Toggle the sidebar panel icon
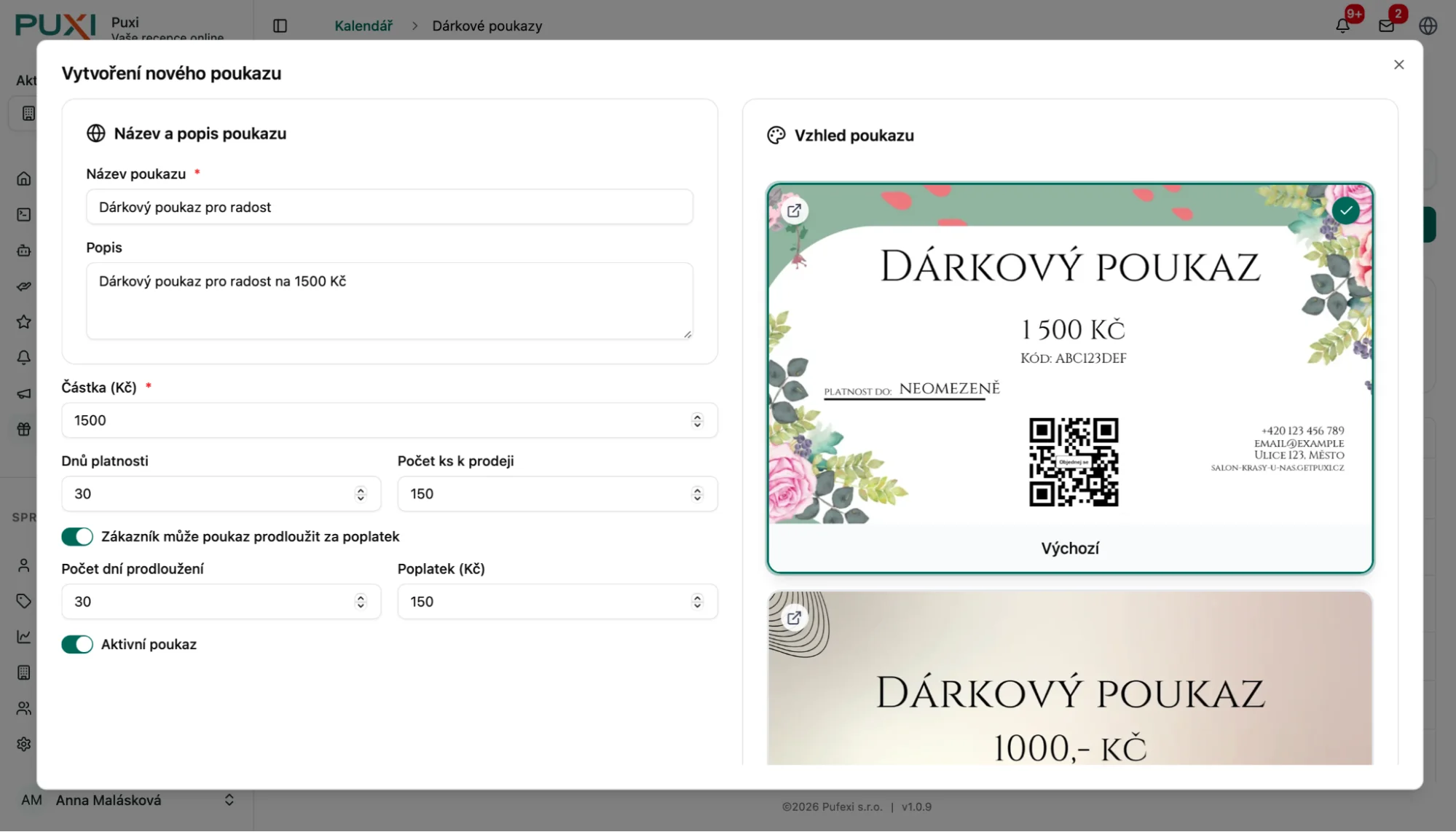 click(280, 25)
